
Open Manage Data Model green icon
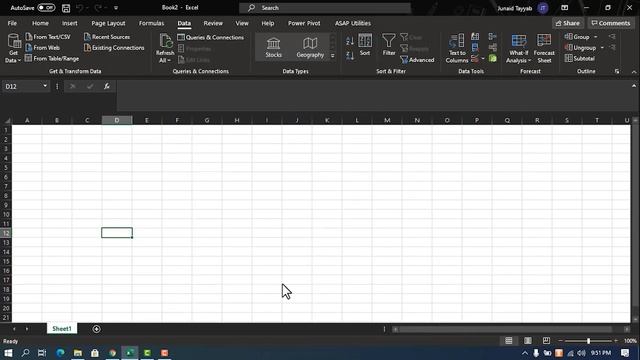pyautogui.click(x=493, y=59)
